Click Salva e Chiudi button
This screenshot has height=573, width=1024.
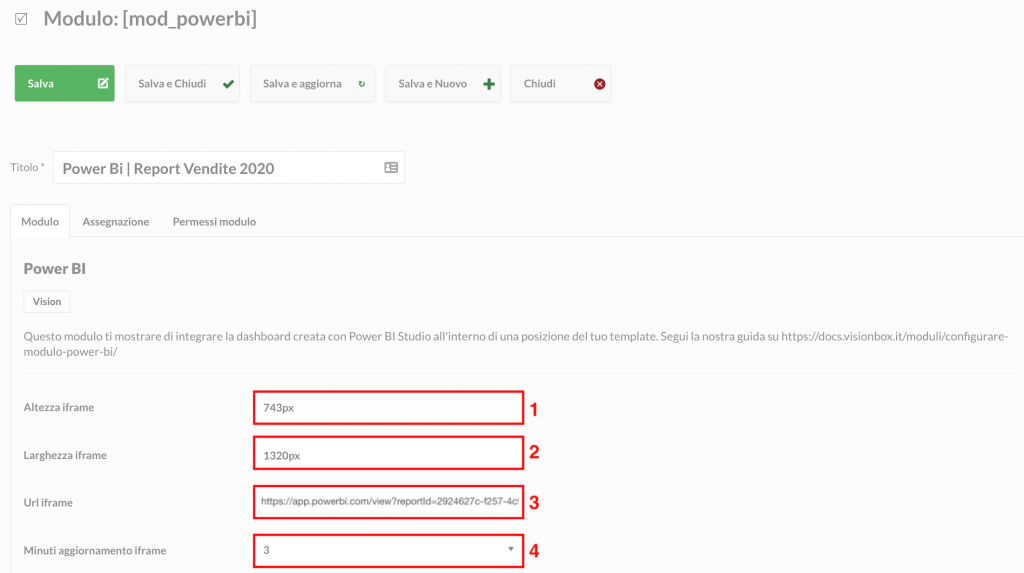pos(182,83)
